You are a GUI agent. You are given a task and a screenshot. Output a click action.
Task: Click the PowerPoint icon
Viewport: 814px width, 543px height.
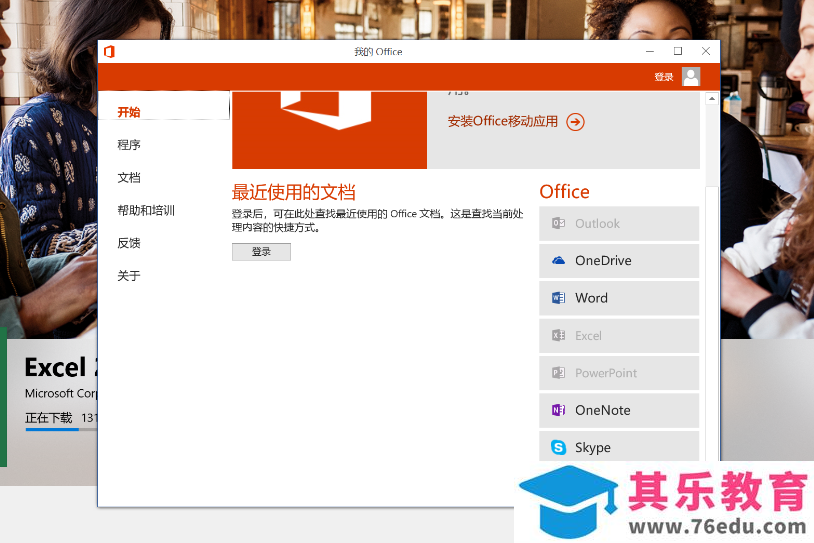click(559, 373)
